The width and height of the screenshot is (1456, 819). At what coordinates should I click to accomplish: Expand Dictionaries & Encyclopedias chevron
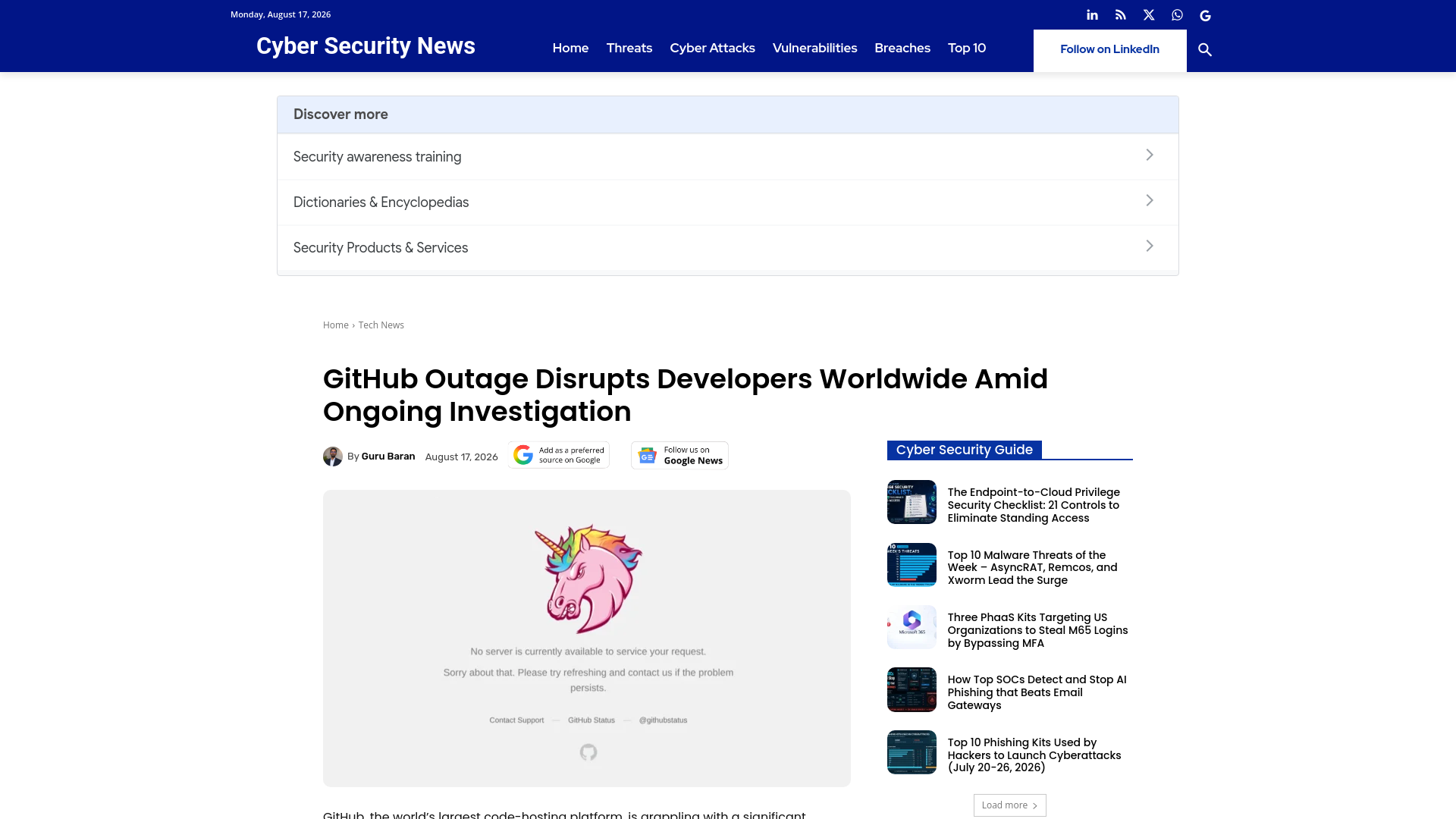pyautogui.click(x=1150, y=201)
